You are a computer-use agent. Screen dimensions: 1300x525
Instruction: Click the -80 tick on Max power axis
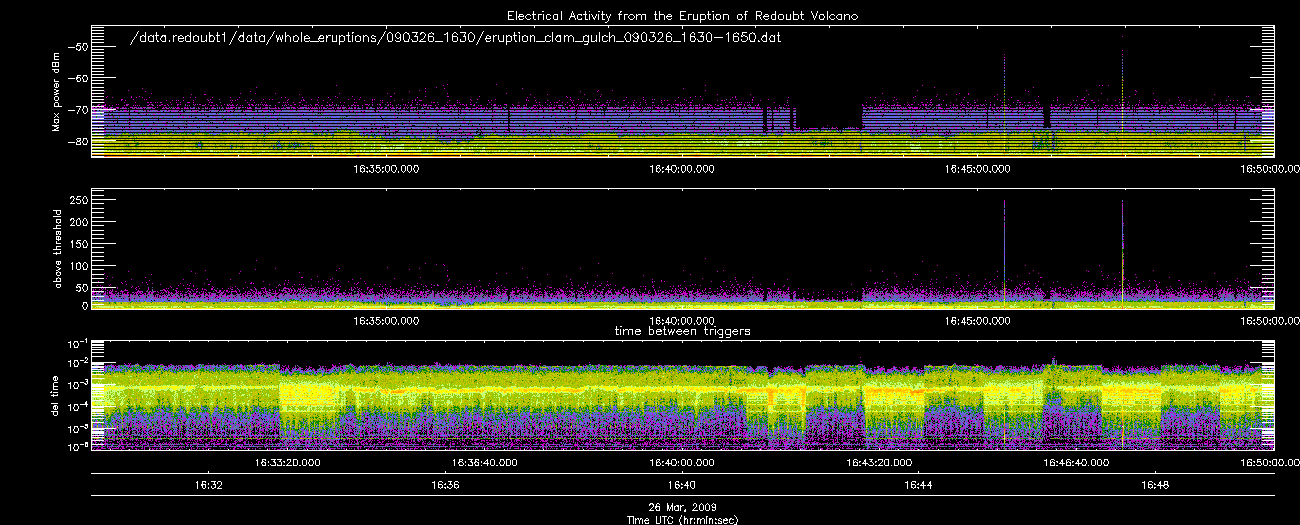click(76, 142)
